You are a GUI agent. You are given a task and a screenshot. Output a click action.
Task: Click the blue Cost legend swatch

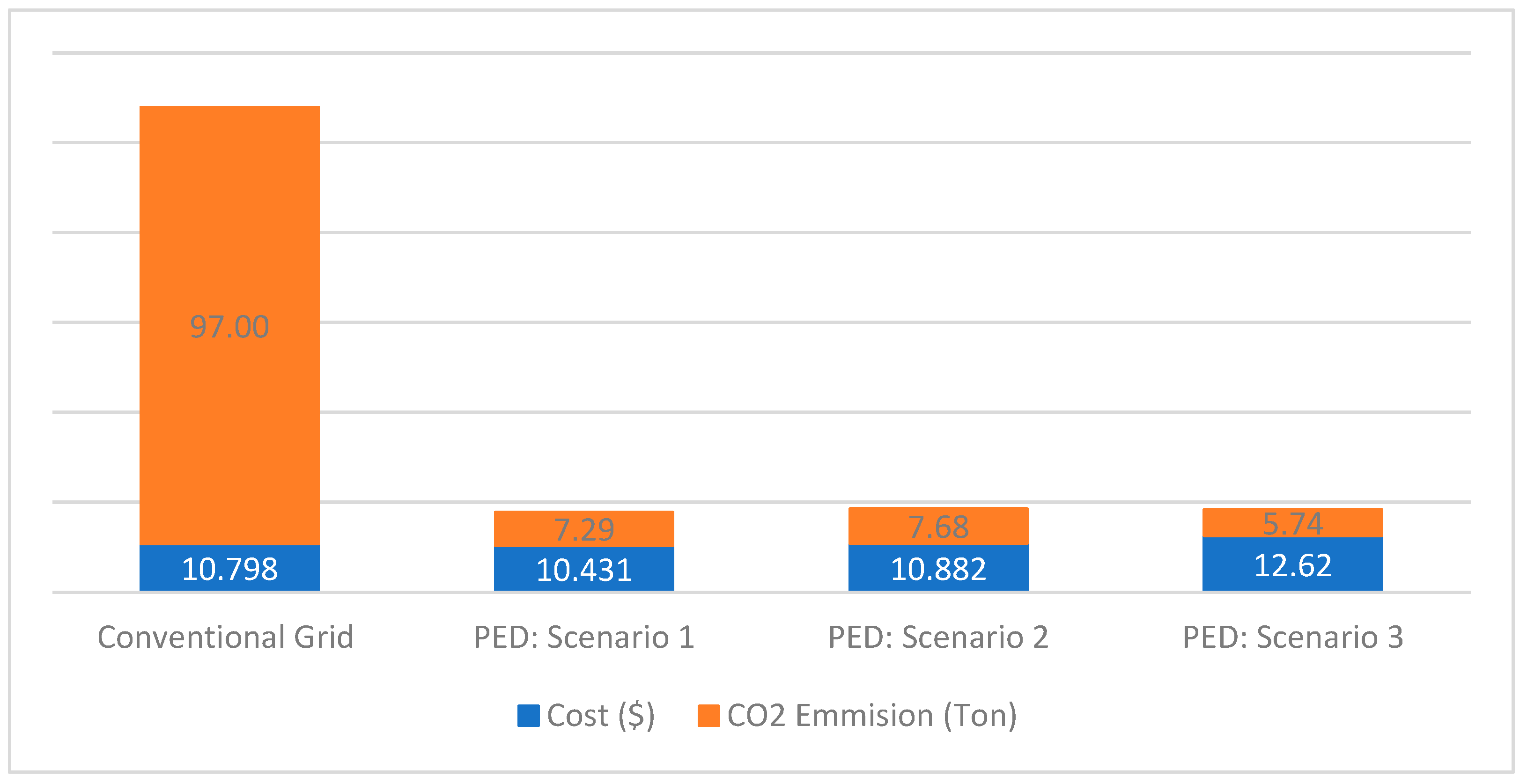tap(528, 715)
